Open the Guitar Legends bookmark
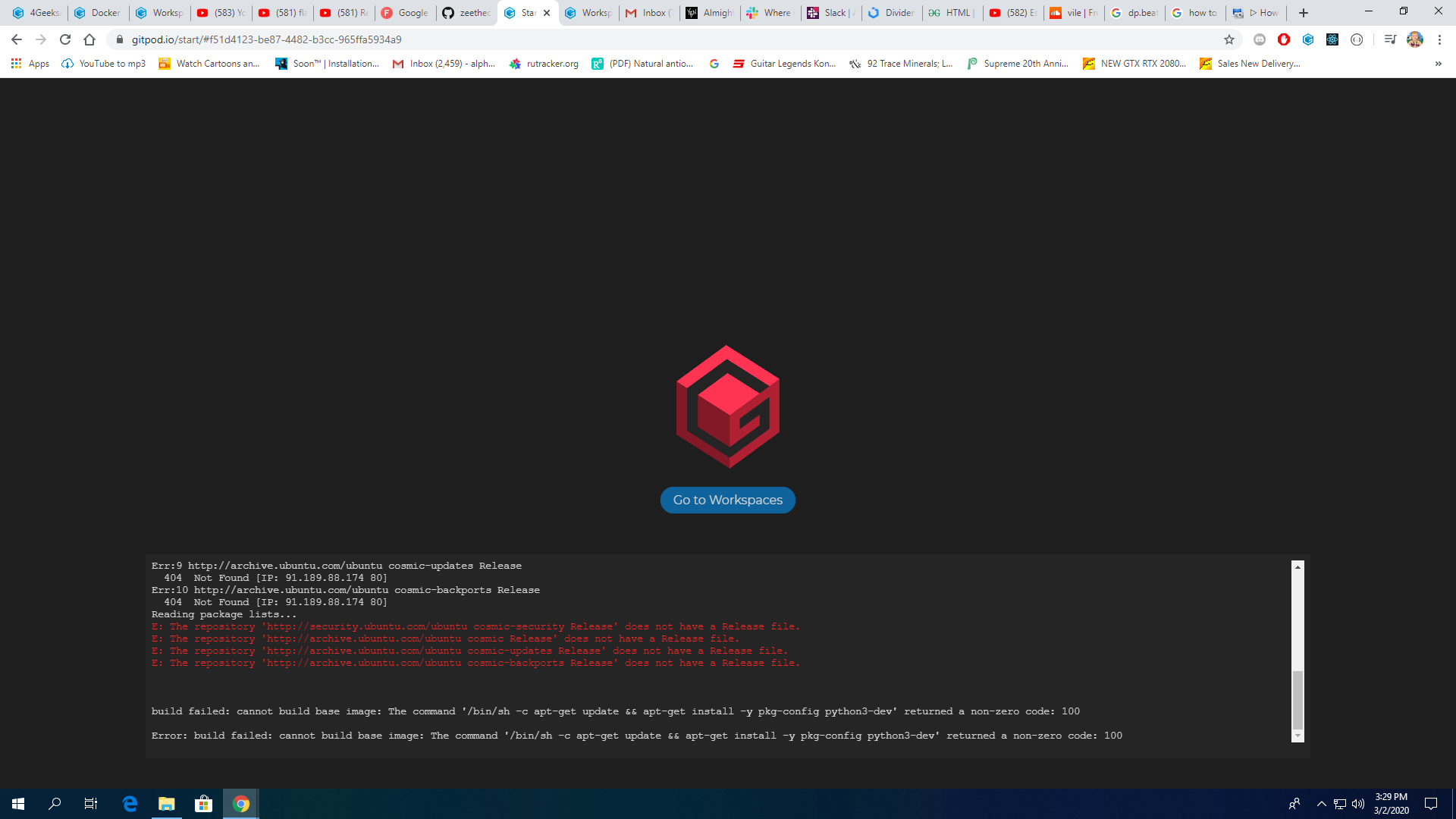 pyautogui.click(x=784, y=64)
